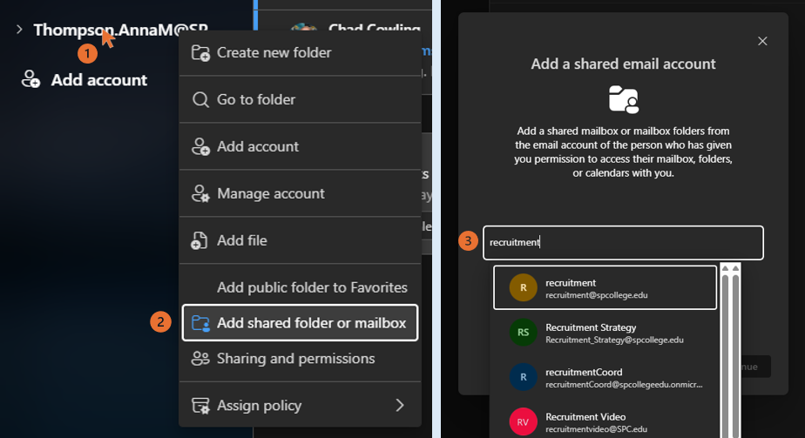Choose Create new folder menu entry
Screen dimensions: 805x438
coord(300,53)
